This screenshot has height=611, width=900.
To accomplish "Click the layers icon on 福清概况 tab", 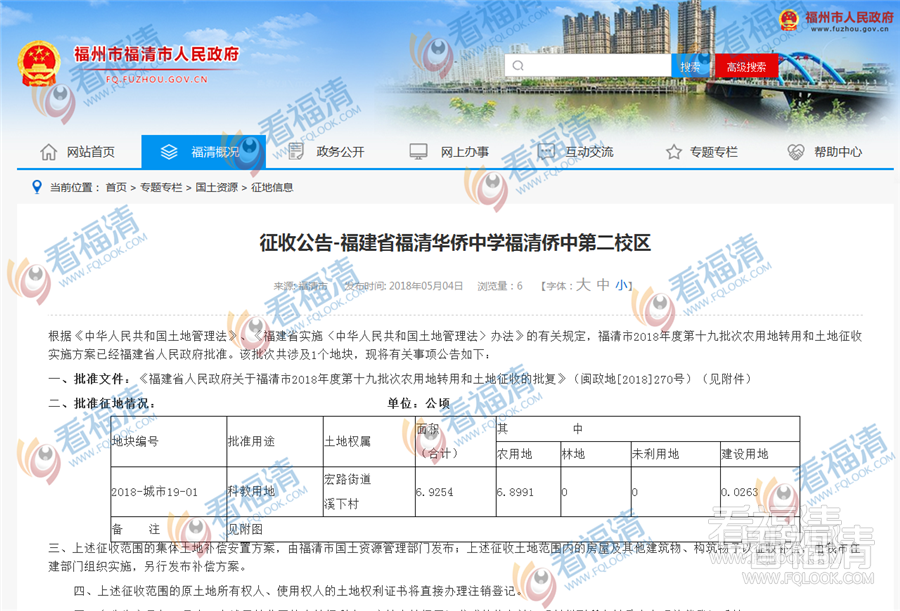I will pyautogui.click(x=169, y=152).
